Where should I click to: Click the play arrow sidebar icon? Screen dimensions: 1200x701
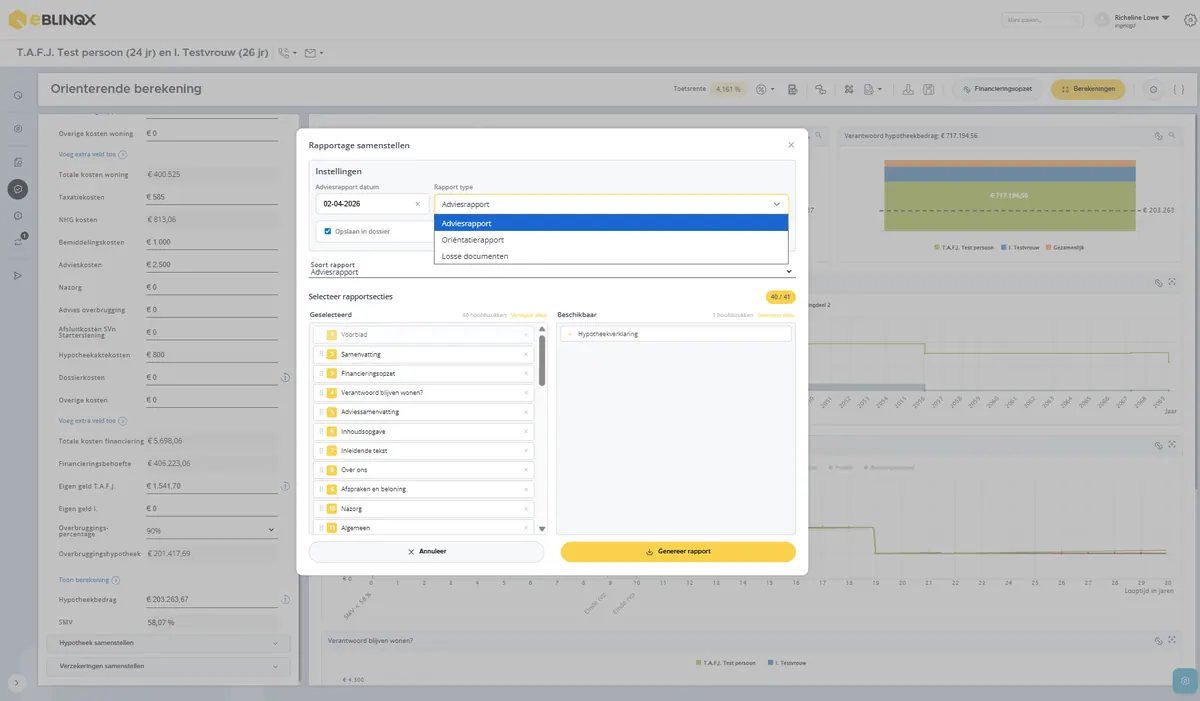tap(18, 275)
